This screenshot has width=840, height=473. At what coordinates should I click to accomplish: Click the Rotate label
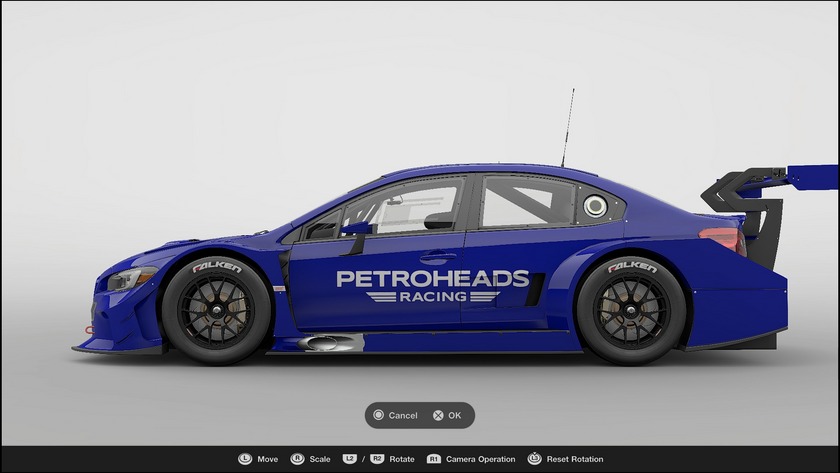click(x=402, y=459)
